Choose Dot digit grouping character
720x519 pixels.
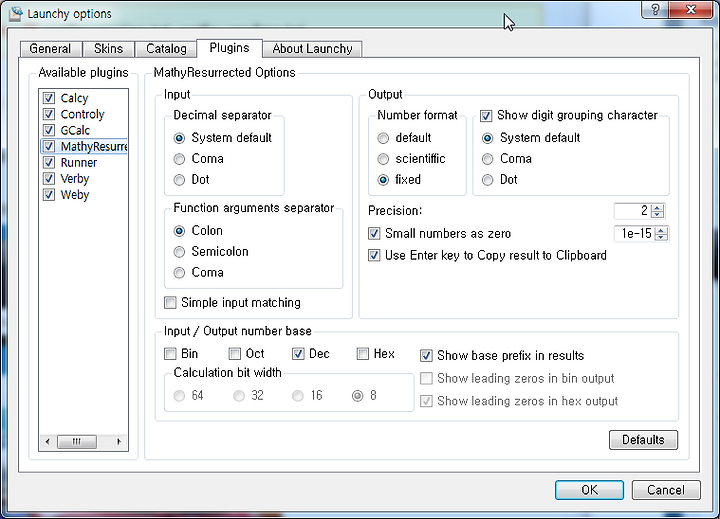488,180
